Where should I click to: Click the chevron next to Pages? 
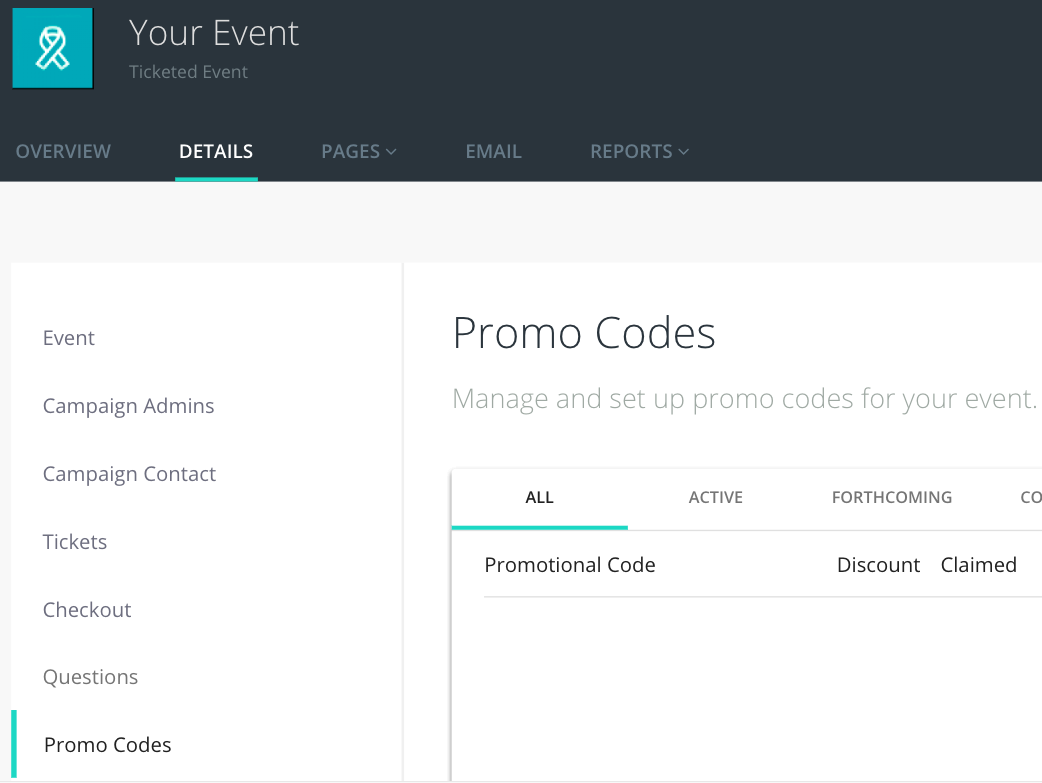pos(391,152)
